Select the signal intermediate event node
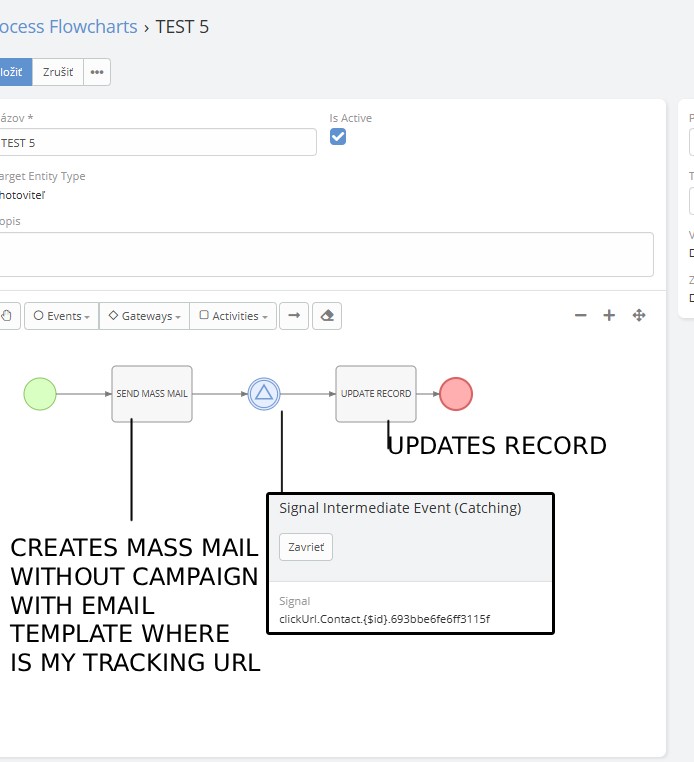This screenshot has width=694, height=762. (x=264, y=394)
